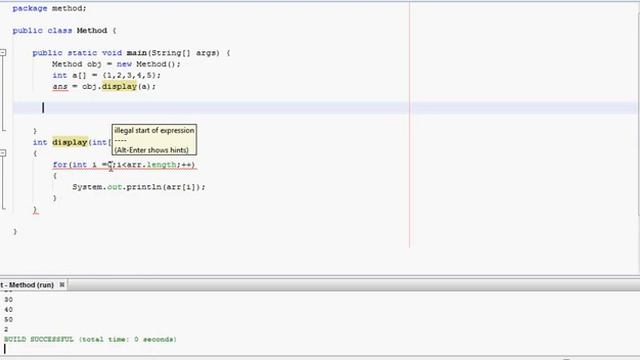640x360 pixels.
Task: Click the 'BUILD SUCCESSFUL' output line
Action: [x=90, y=340]
